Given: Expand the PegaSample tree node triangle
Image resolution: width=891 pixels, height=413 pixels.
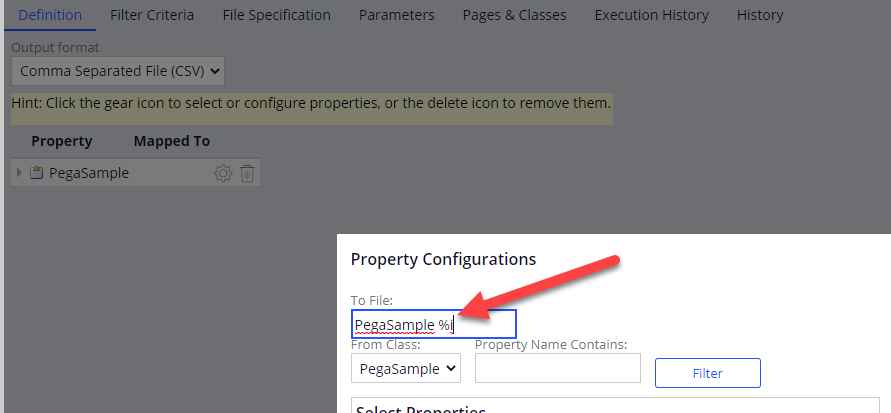Looking at the screenshot, I should coord(19,173).
